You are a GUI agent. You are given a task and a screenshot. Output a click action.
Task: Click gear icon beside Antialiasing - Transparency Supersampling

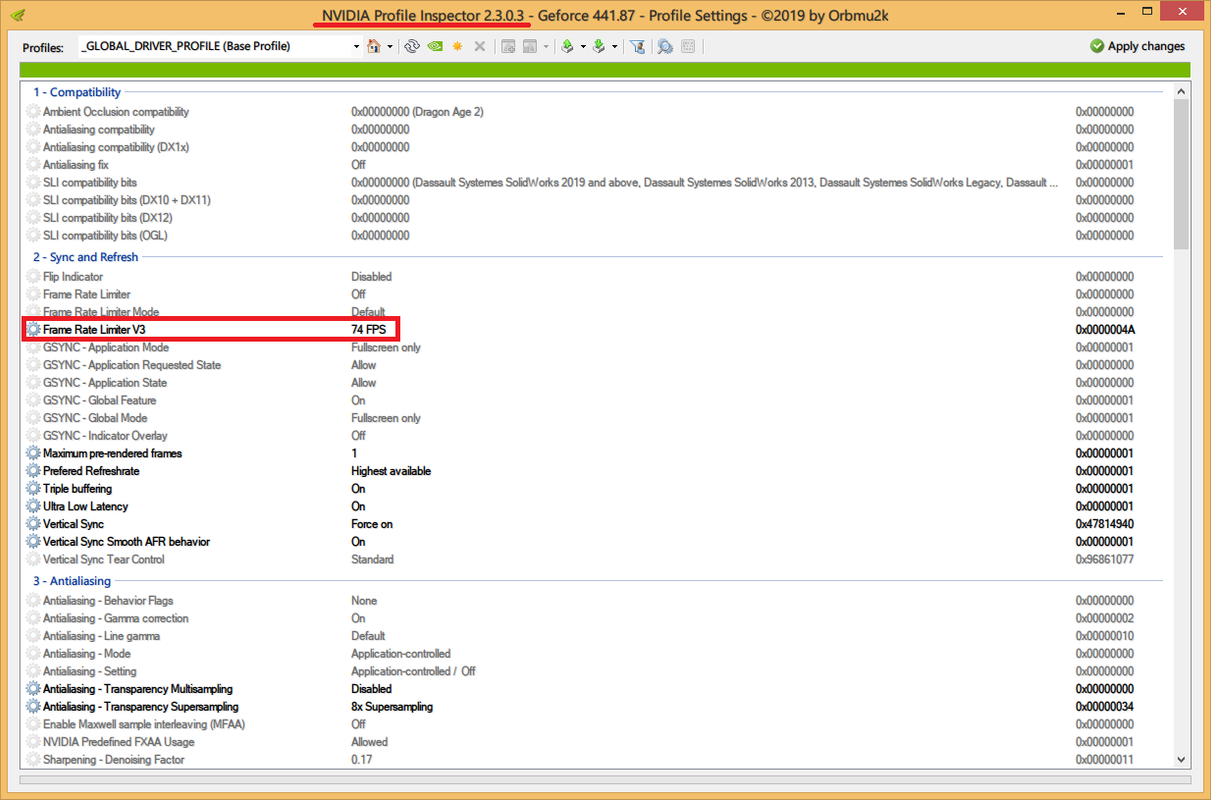34,707
